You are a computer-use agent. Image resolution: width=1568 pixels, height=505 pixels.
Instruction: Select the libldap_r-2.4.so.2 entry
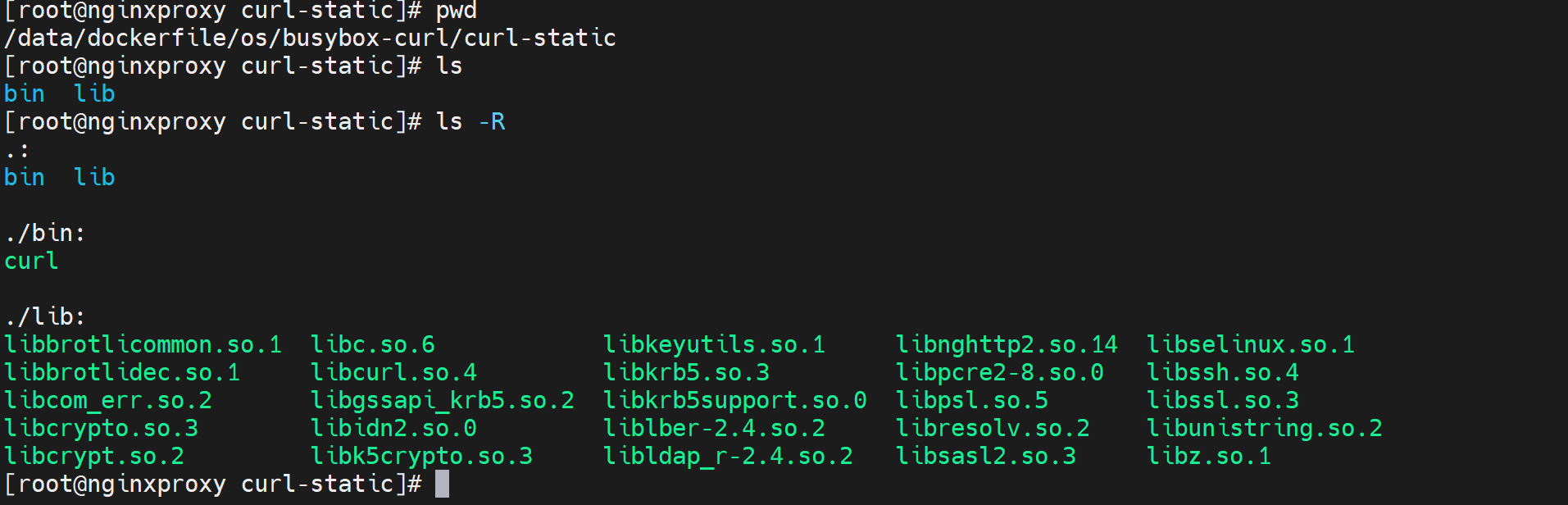pos(728,456)
